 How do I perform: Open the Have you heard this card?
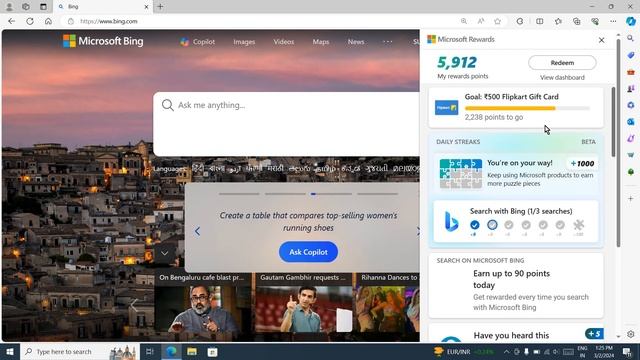pyautogui.click(x=516, y=334)
